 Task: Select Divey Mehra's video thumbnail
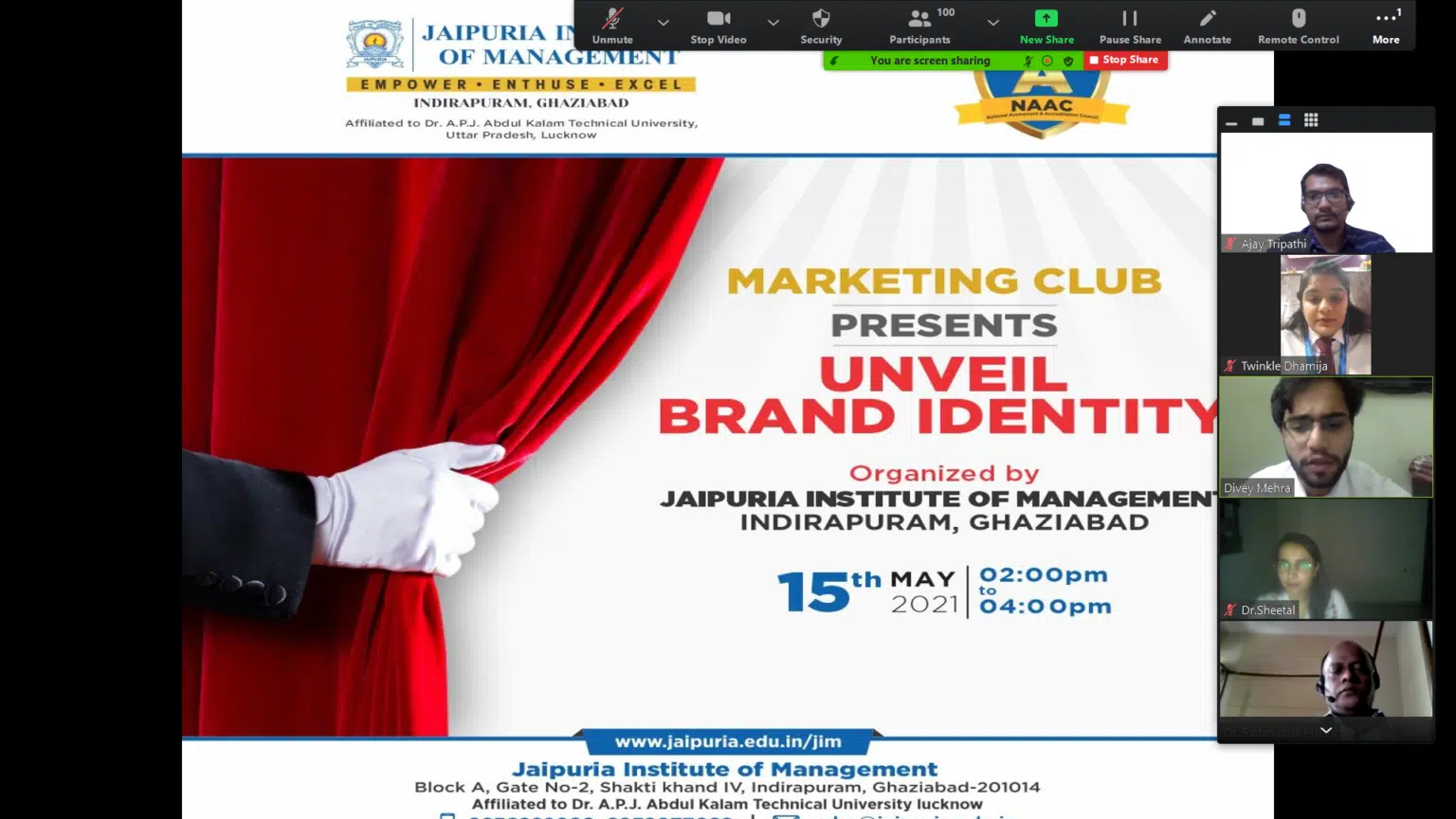tap(1325, 437)
